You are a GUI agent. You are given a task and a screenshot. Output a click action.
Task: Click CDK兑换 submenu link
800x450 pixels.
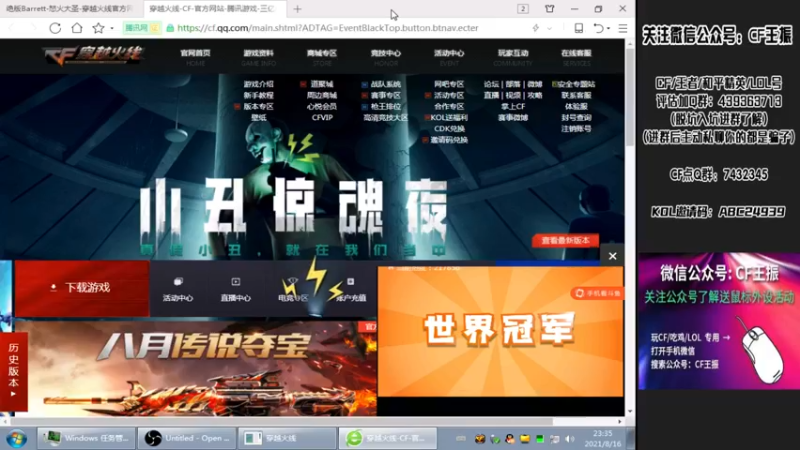(x=449, y=129)
